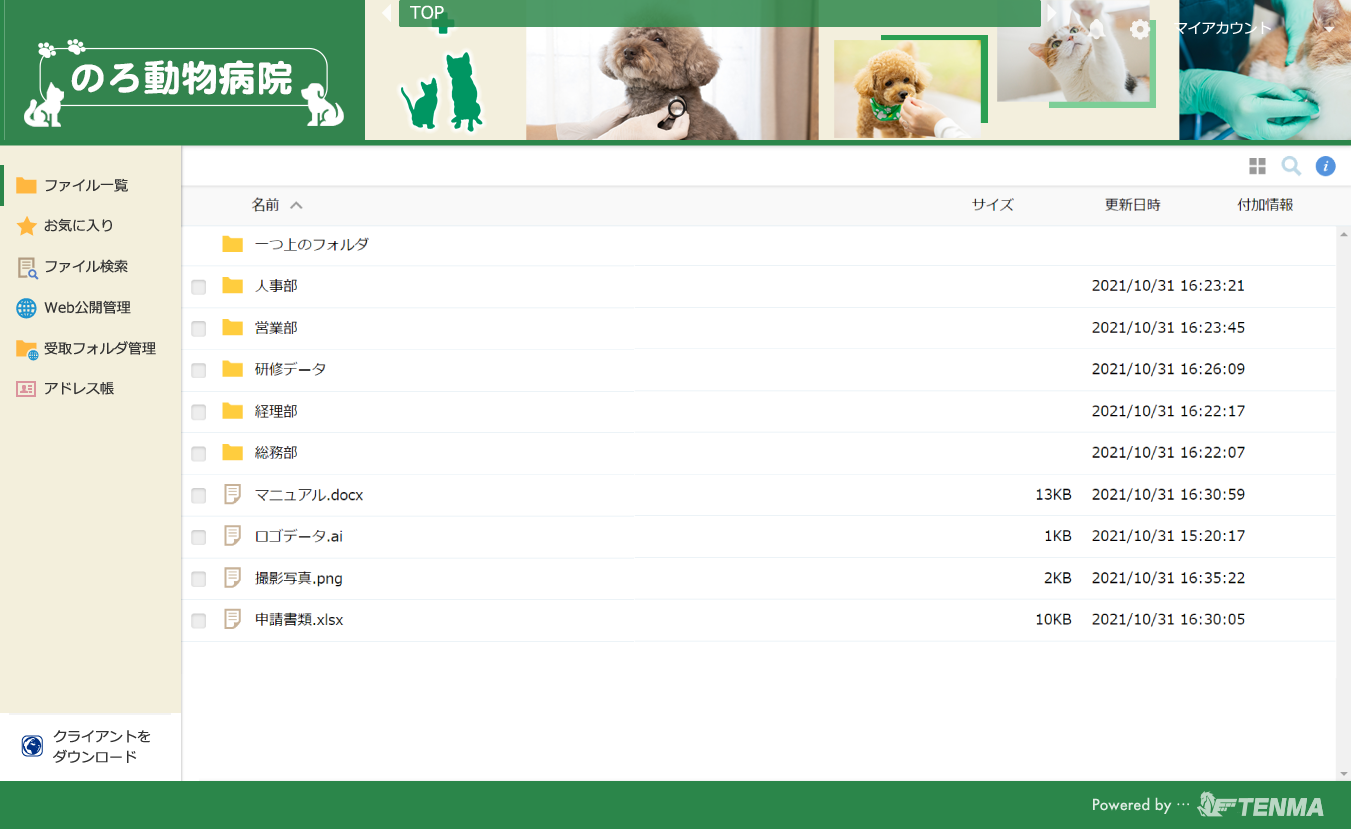
Task: Click the アドレス帳 card icon
Action: (x=26, y=389)
